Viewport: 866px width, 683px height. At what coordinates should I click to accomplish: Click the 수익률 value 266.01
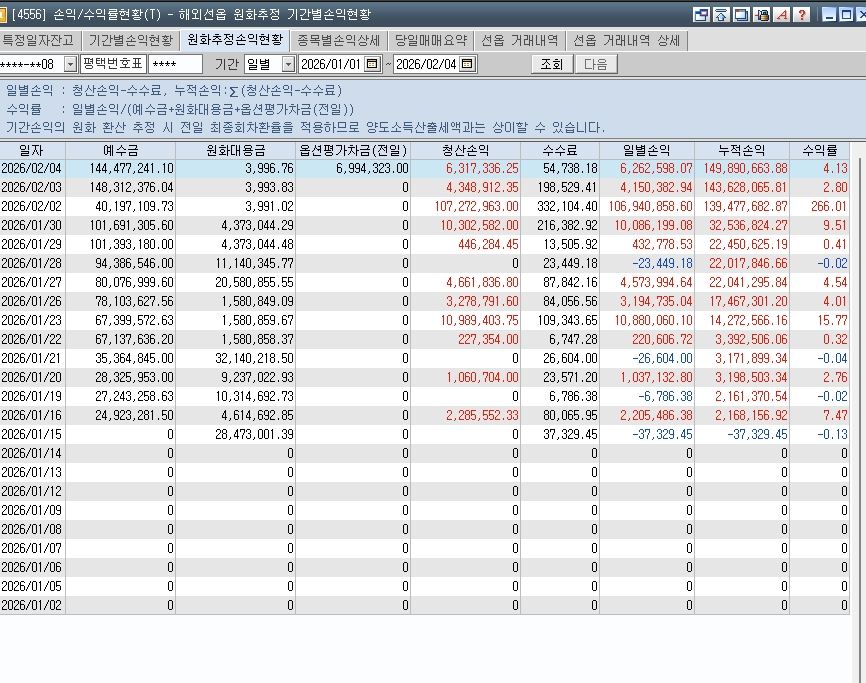coord(829,207)
